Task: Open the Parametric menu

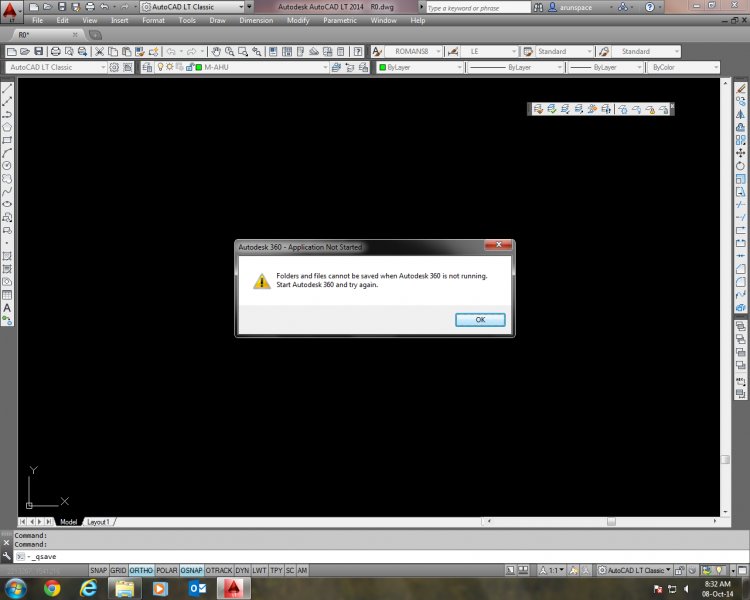Action: (340, 20)
